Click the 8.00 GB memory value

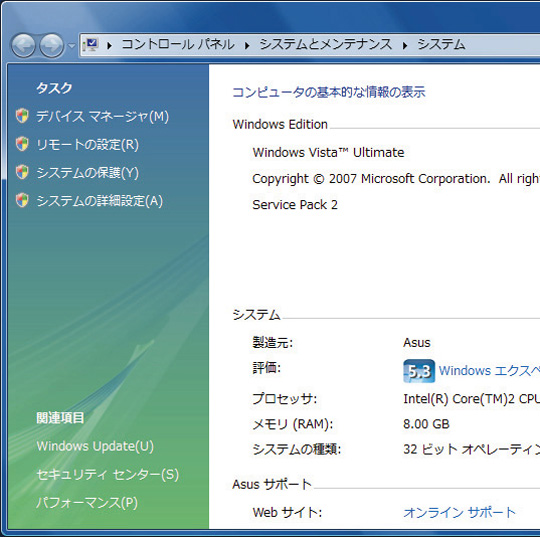[x=426, y=424]
